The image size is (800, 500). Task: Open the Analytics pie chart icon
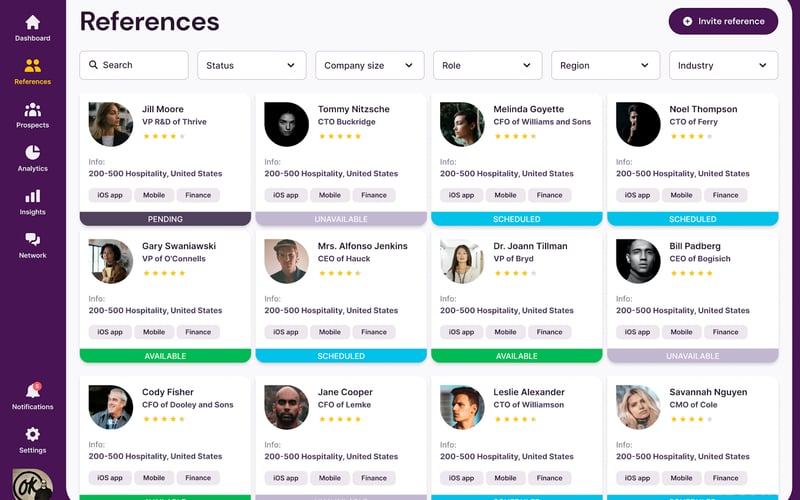coord(32,153)
